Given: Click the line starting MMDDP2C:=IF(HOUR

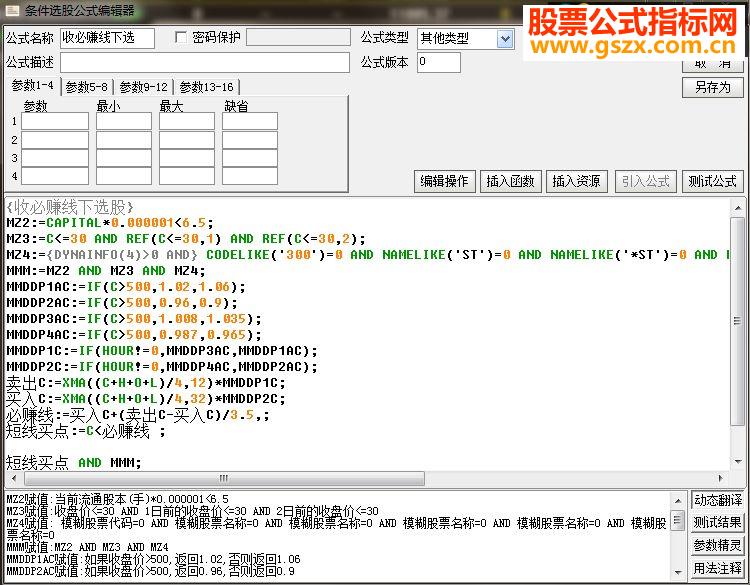Looking at the screenshot, I should [162, 366].
